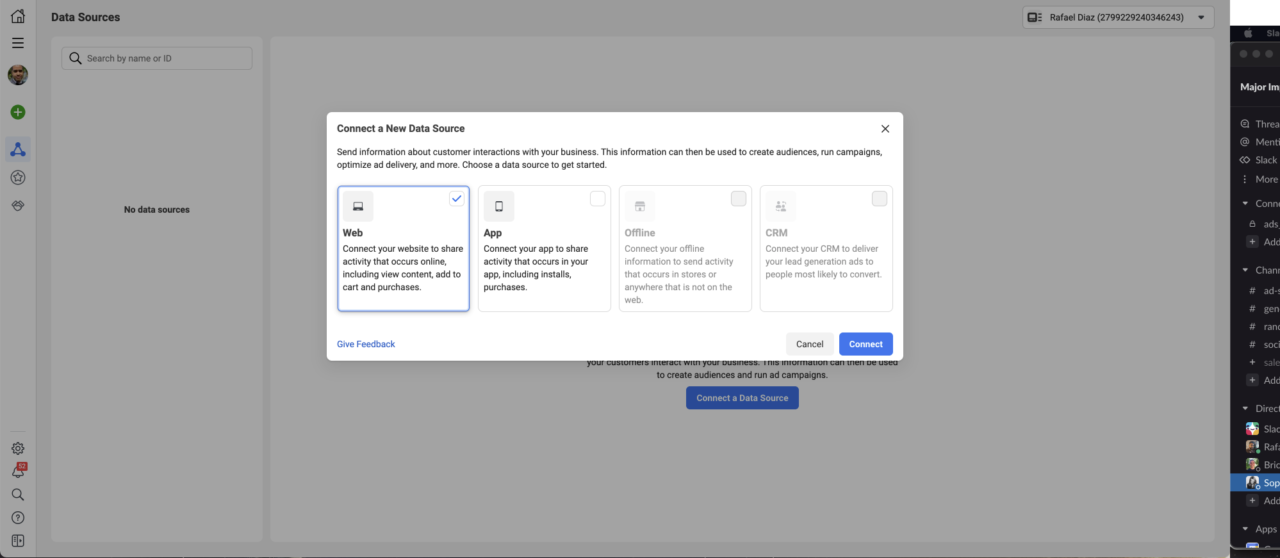Screen dimensions: 1280x558
Task: Collapse the Direct messages section in Slack
Action: [x=1245, y=408]
